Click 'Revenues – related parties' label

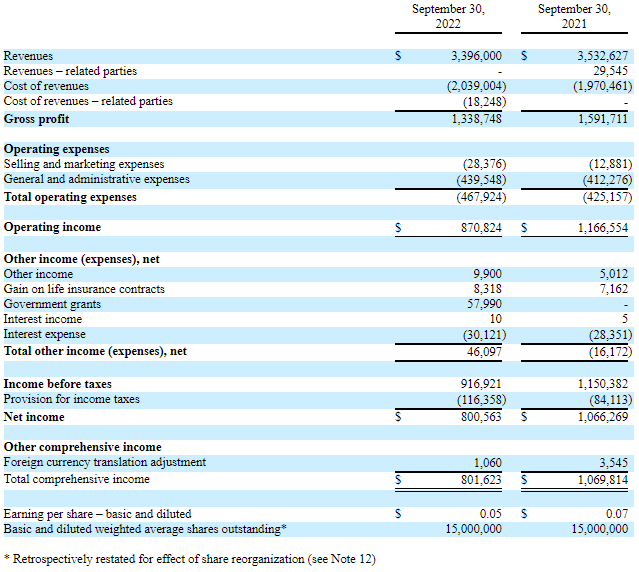tap(70, 71)
